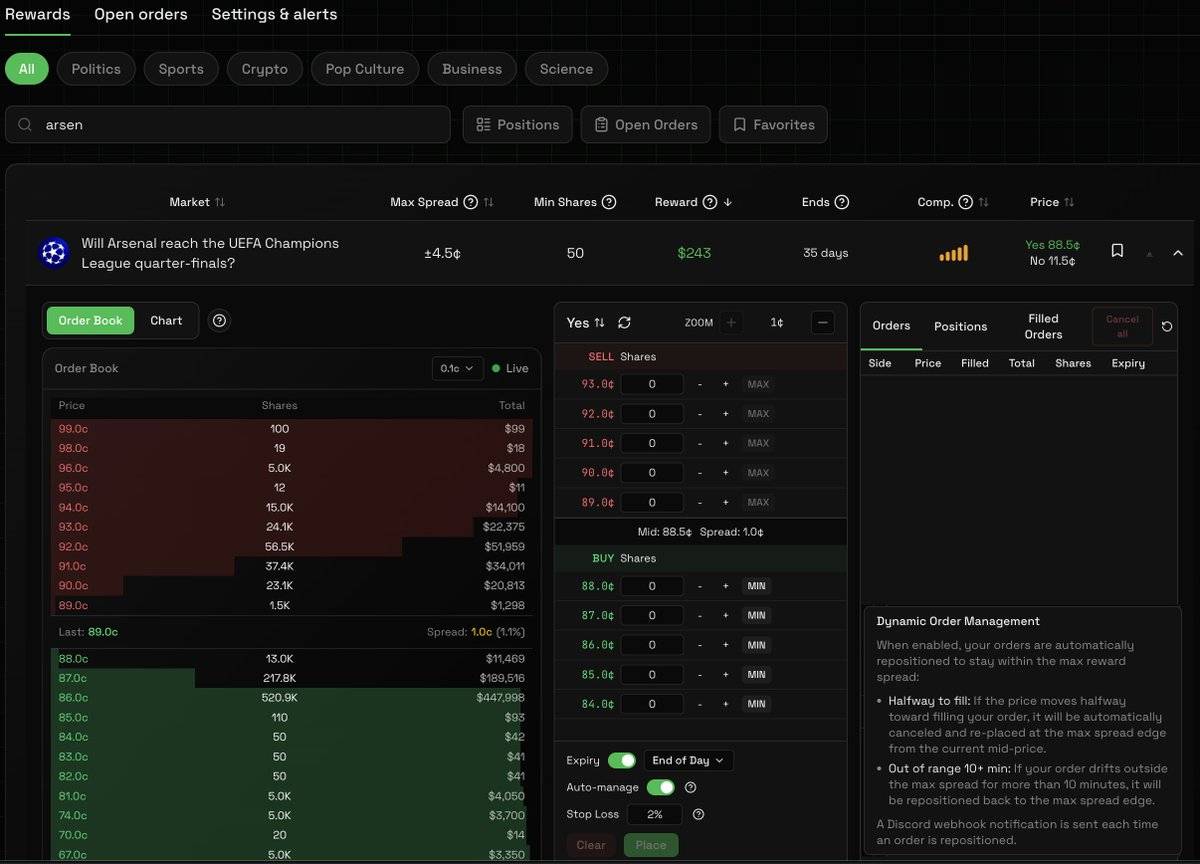Decrease shares at 89.0¢ sell level
The height and width of the screenshot is (864, 1200).
coord(700,502)
